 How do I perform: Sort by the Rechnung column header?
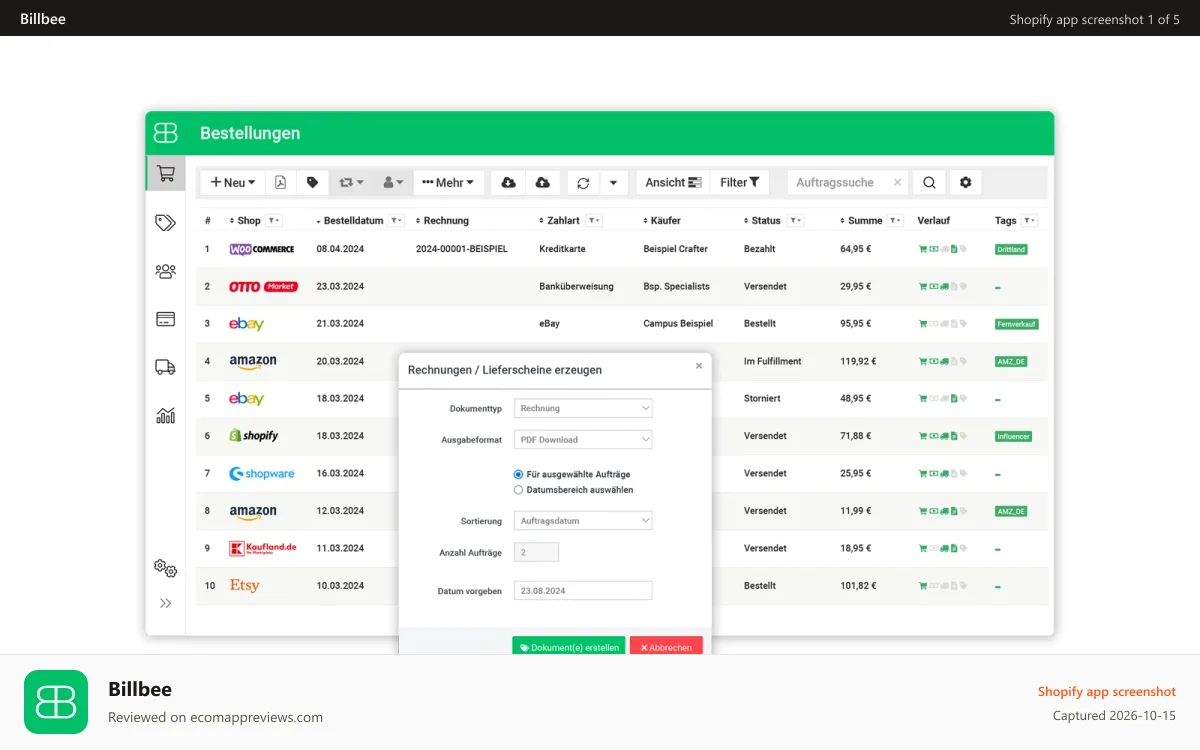(442, 220)
